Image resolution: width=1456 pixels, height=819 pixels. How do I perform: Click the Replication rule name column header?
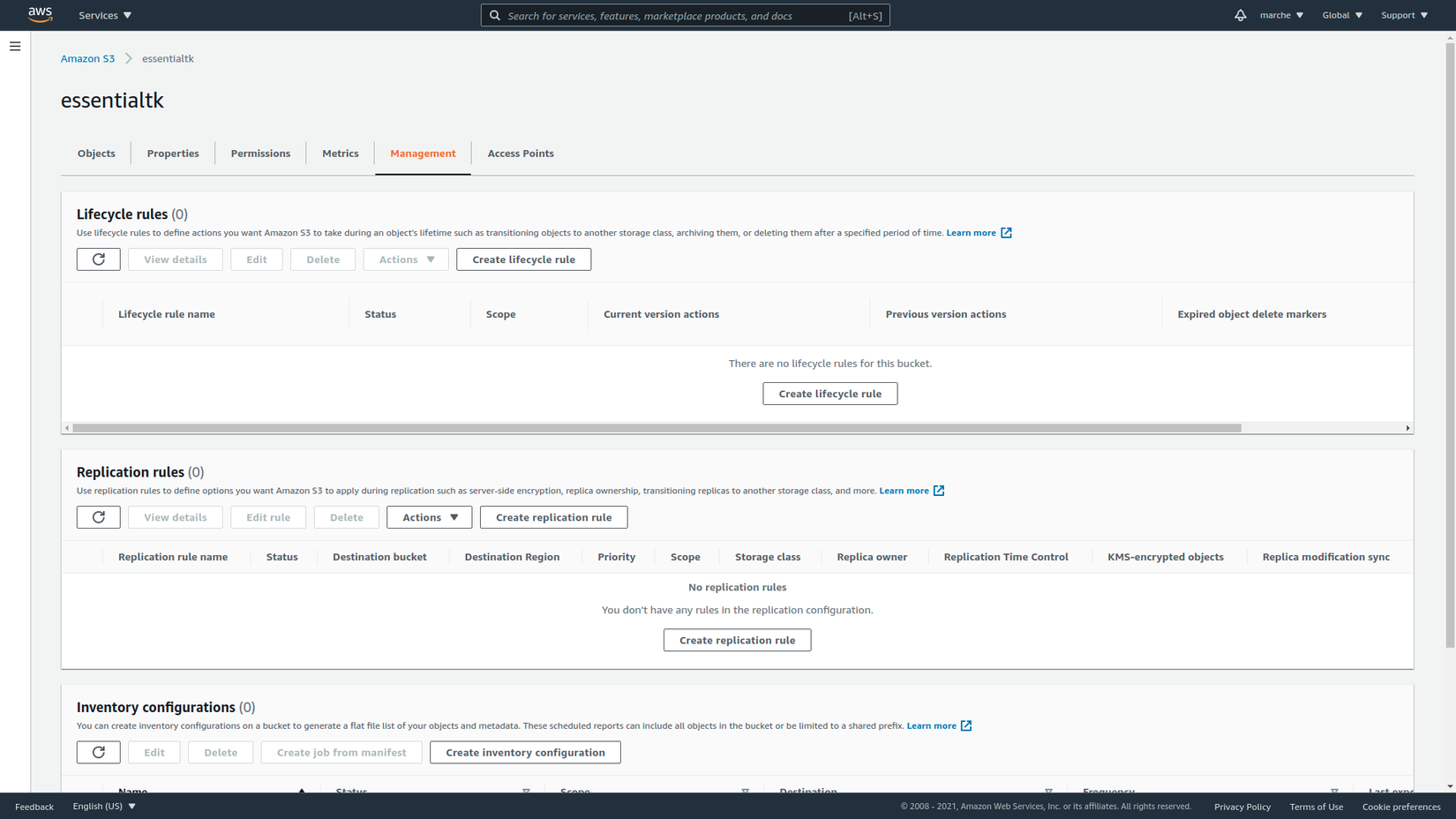click(173, 557)
